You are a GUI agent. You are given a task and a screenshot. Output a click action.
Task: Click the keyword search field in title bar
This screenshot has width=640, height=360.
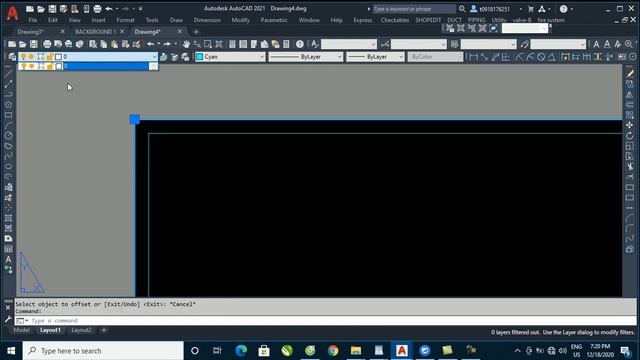point(413,9)
